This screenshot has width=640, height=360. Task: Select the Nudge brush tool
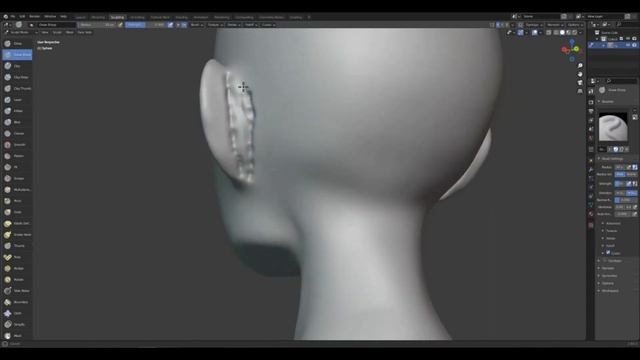(x=17, y=268)
